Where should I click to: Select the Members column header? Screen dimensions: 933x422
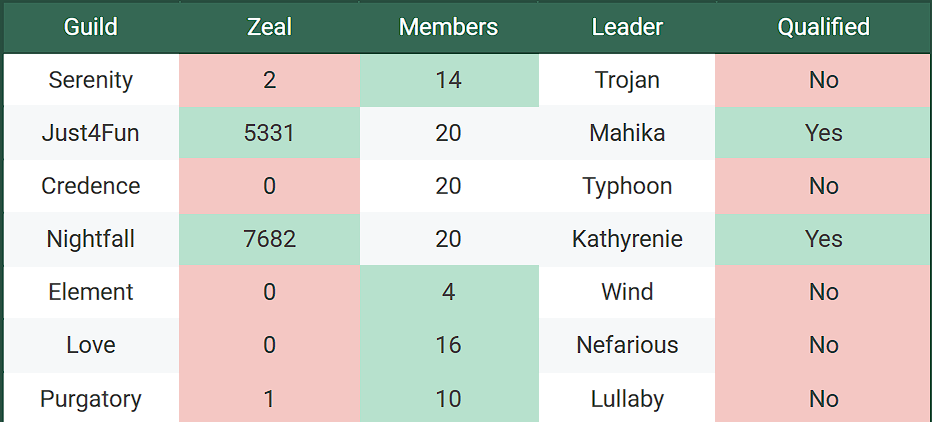[x=449, y=27]
